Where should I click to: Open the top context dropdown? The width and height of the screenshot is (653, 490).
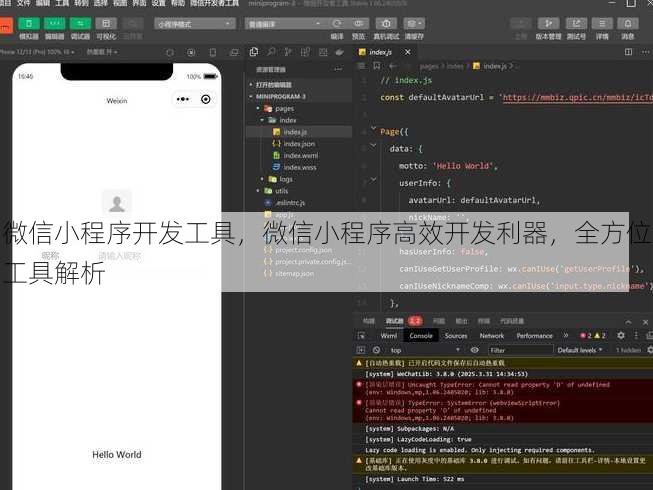tap(425, 350)
